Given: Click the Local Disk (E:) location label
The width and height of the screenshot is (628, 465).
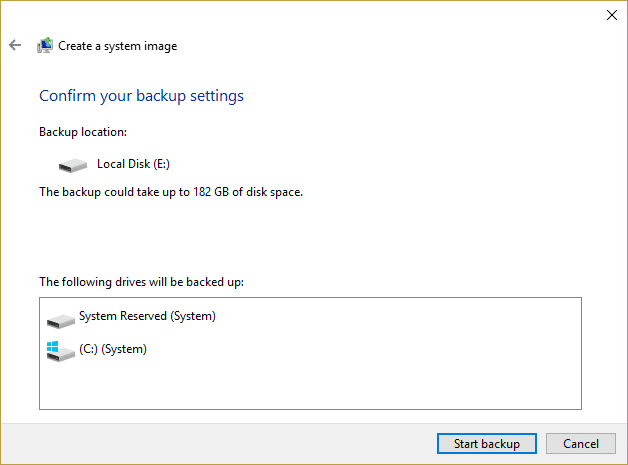Looking at the screenshot, I should coord(126,163).
